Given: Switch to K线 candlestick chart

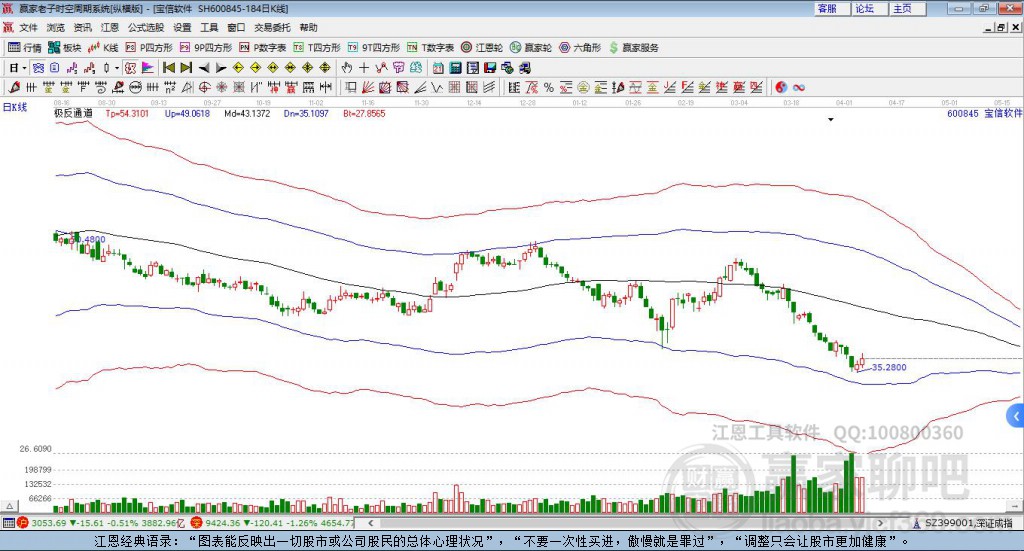Looking at the screenshot, I should coord(103,48).
